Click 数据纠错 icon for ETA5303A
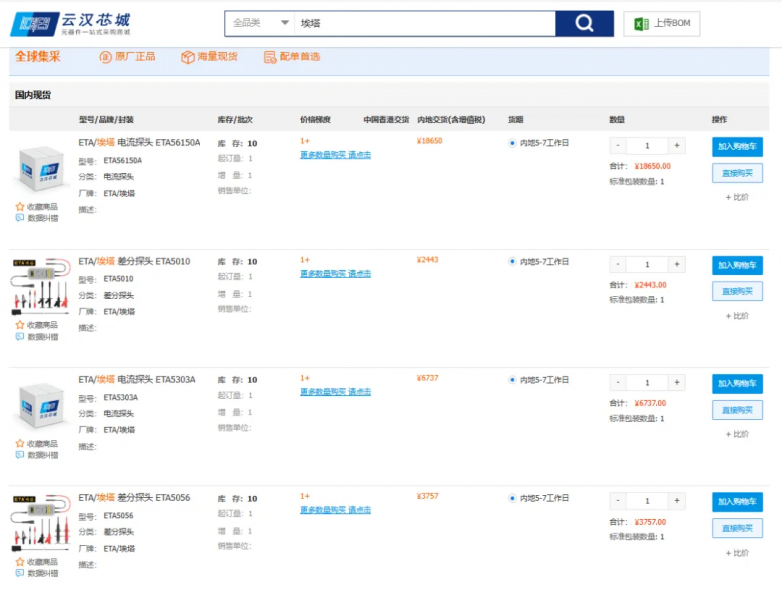 click(20, 454)
